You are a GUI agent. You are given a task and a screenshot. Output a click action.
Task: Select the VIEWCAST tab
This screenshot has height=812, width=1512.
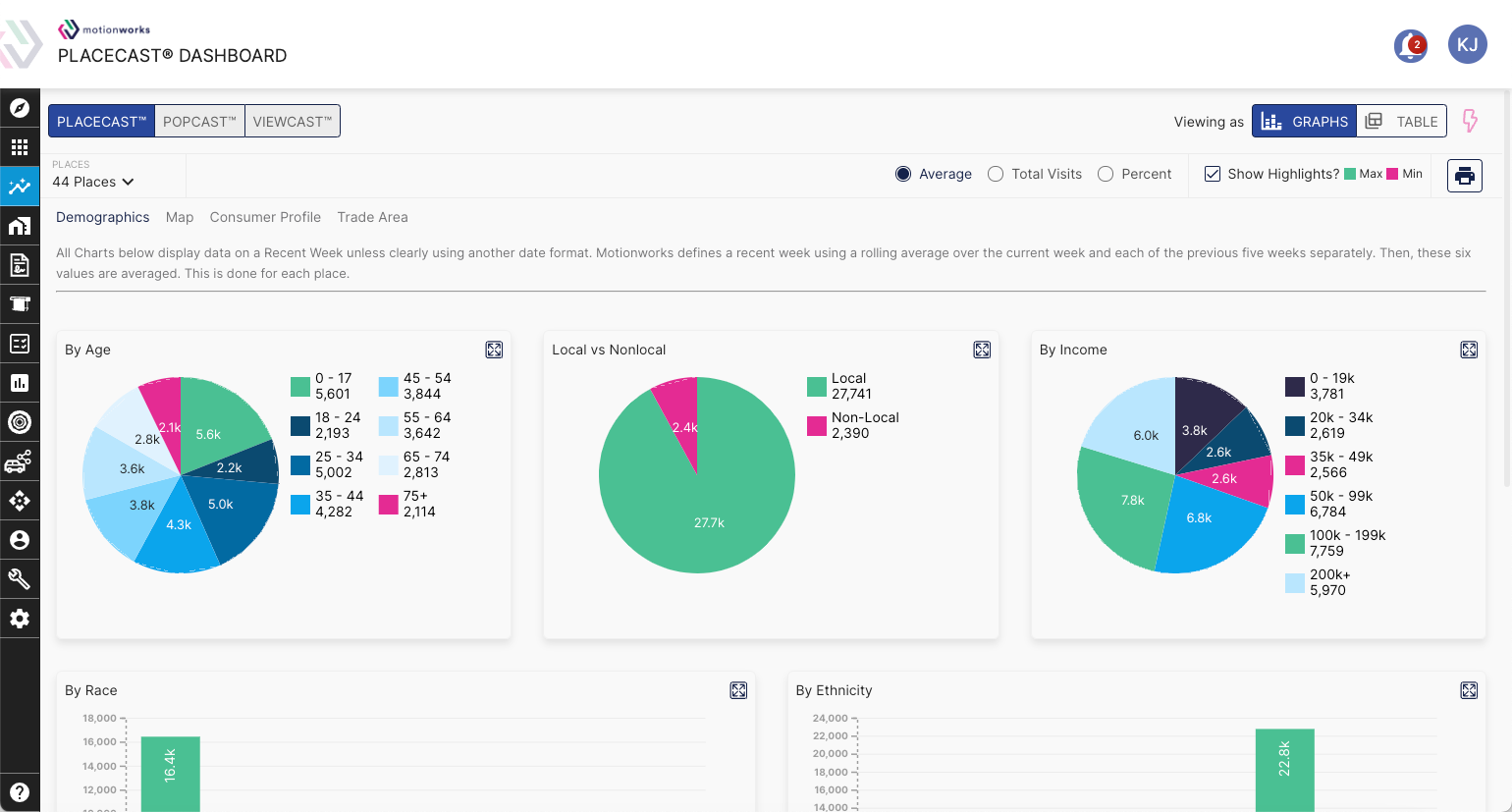(x=293, y=121)
